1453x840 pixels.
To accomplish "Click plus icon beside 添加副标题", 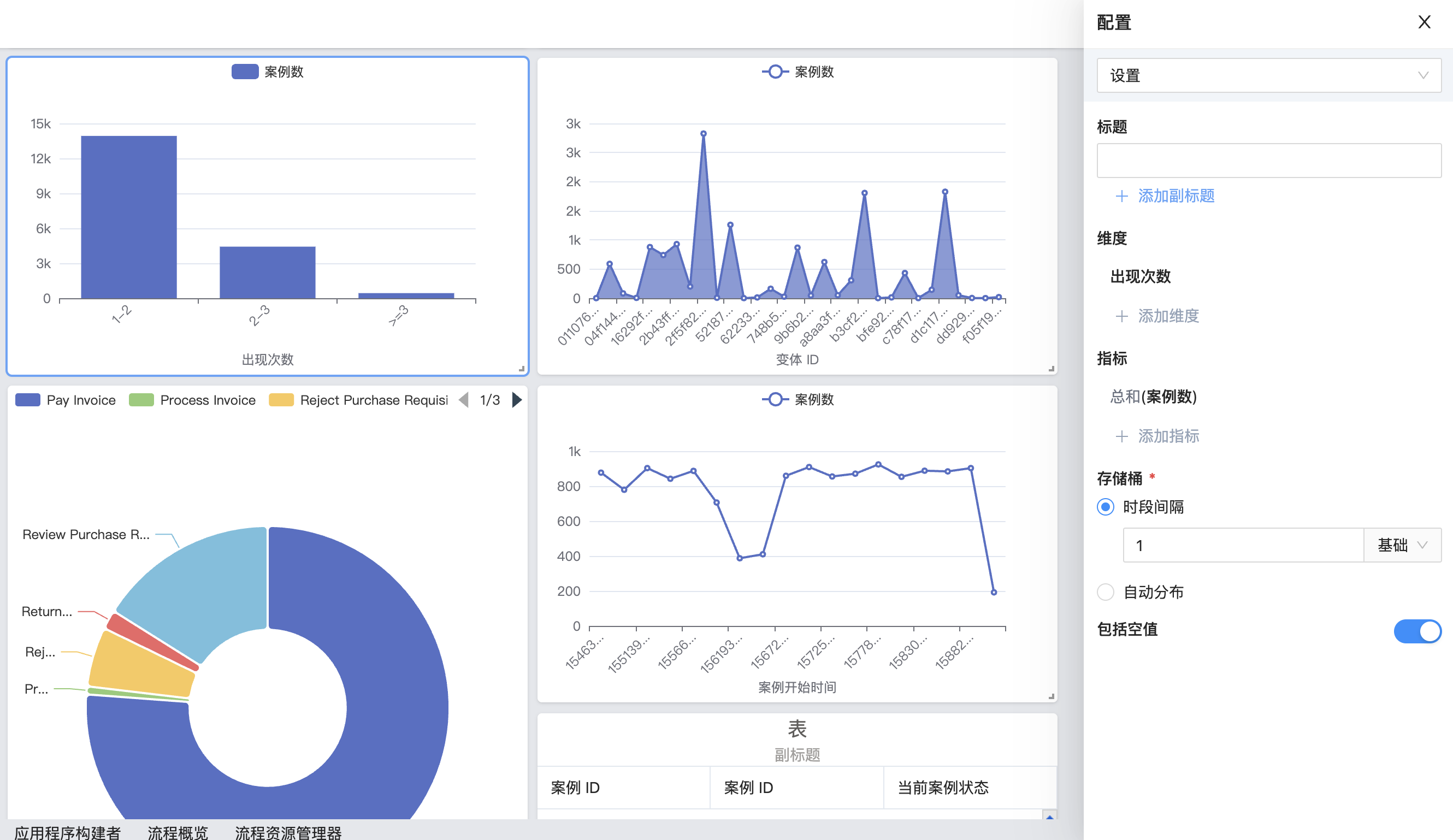I will 1121,196.
